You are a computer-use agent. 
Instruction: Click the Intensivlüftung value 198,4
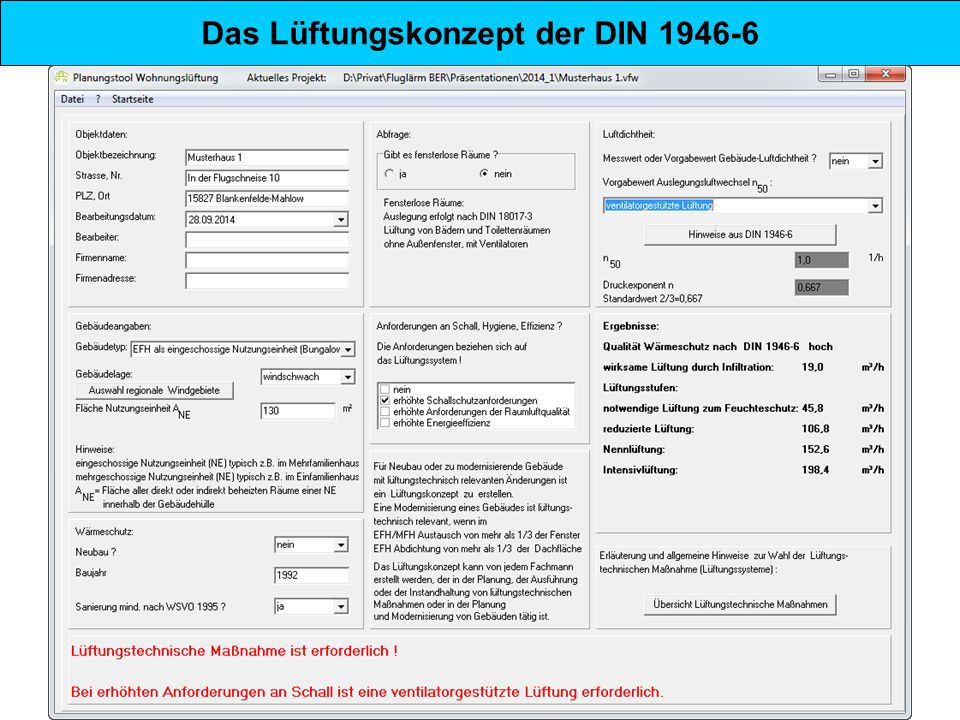[816, 470]
